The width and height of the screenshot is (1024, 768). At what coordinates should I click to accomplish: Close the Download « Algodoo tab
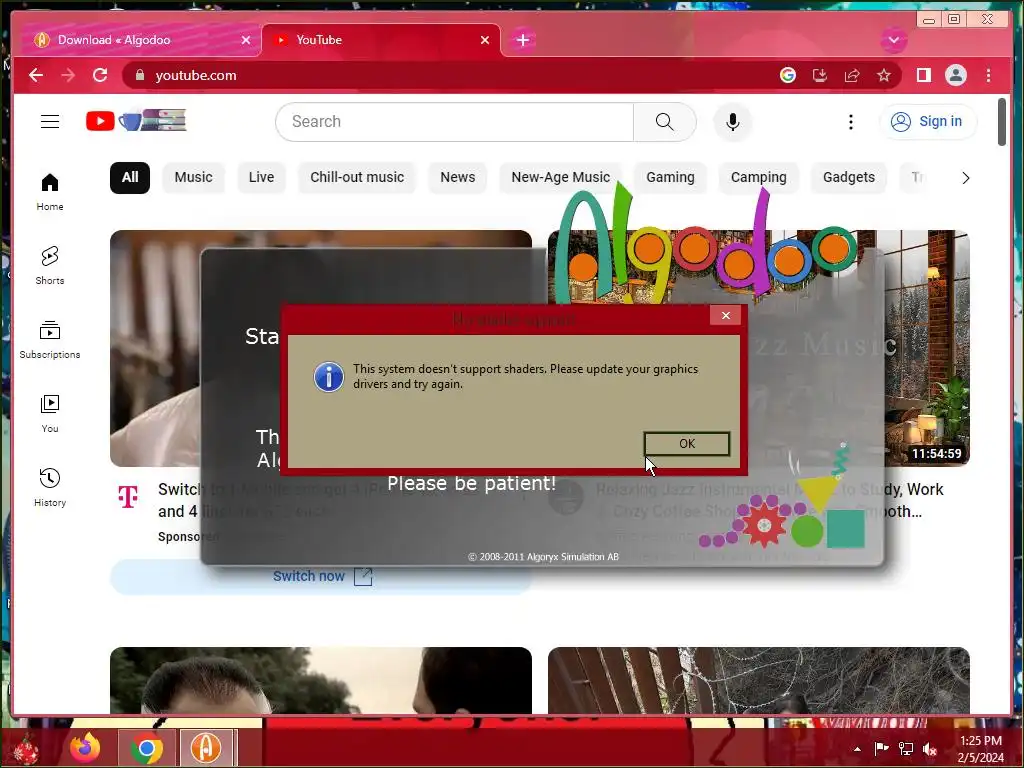[x=246, y=40]
